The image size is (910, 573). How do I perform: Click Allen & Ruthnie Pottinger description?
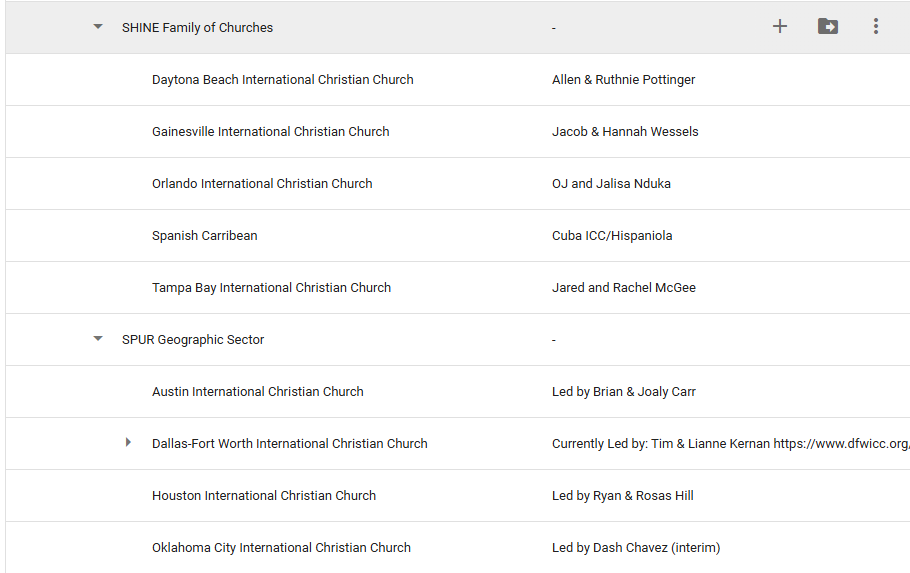(x=623, y=80)
